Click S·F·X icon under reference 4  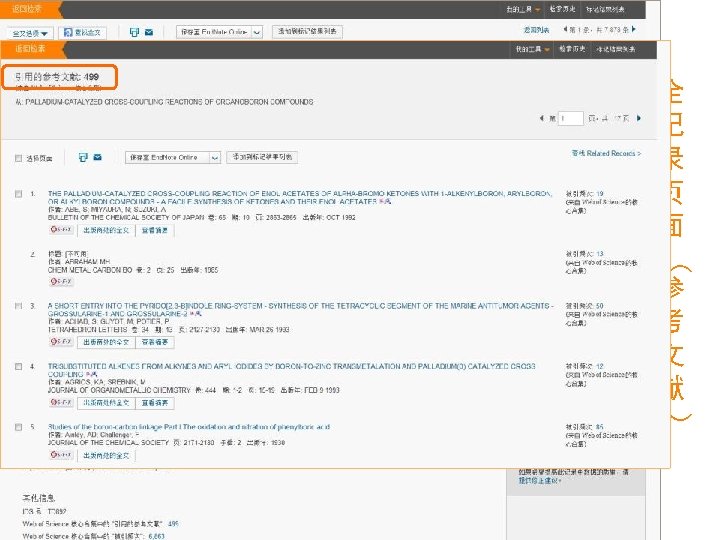coord(61,403)
